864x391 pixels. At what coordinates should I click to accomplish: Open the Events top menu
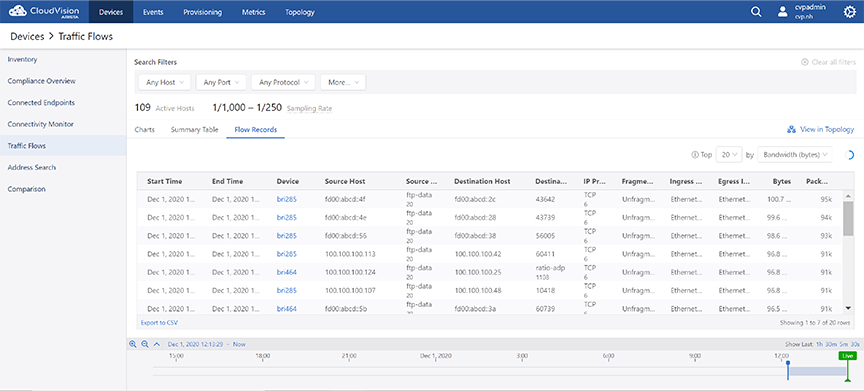(x=152, y=12)
